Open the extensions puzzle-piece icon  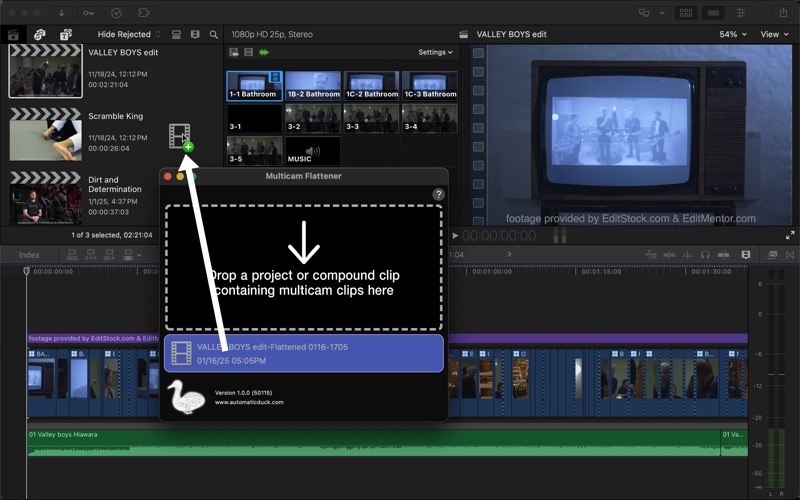click(144, 13)
